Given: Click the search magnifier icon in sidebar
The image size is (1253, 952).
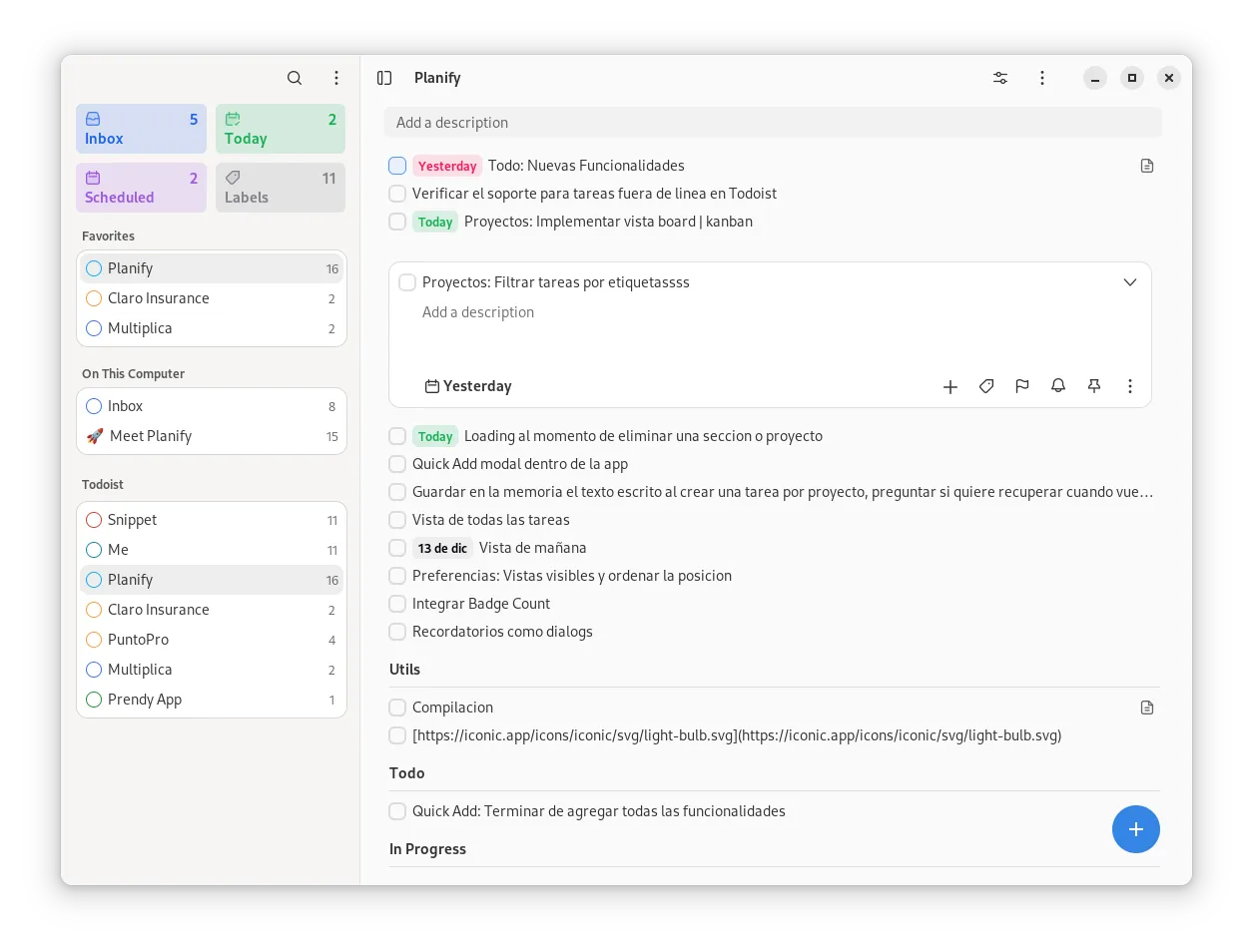Looking at the screenshot, I should pyautogui.click(x=295, y=78).
